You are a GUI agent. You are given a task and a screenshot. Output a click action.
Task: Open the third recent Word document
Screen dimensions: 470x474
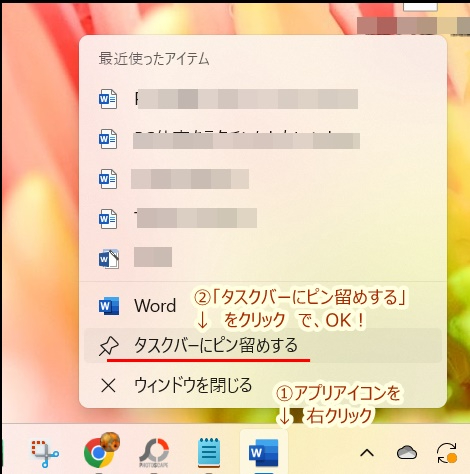click(x=263, y=179)
